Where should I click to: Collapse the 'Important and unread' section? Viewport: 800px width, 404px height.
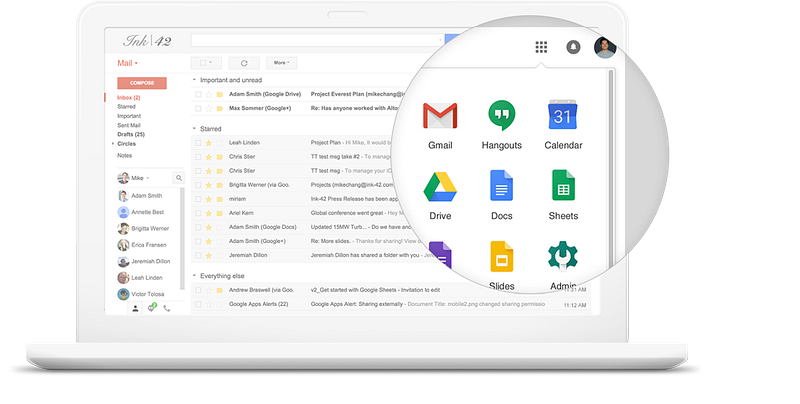pos(194,80)
